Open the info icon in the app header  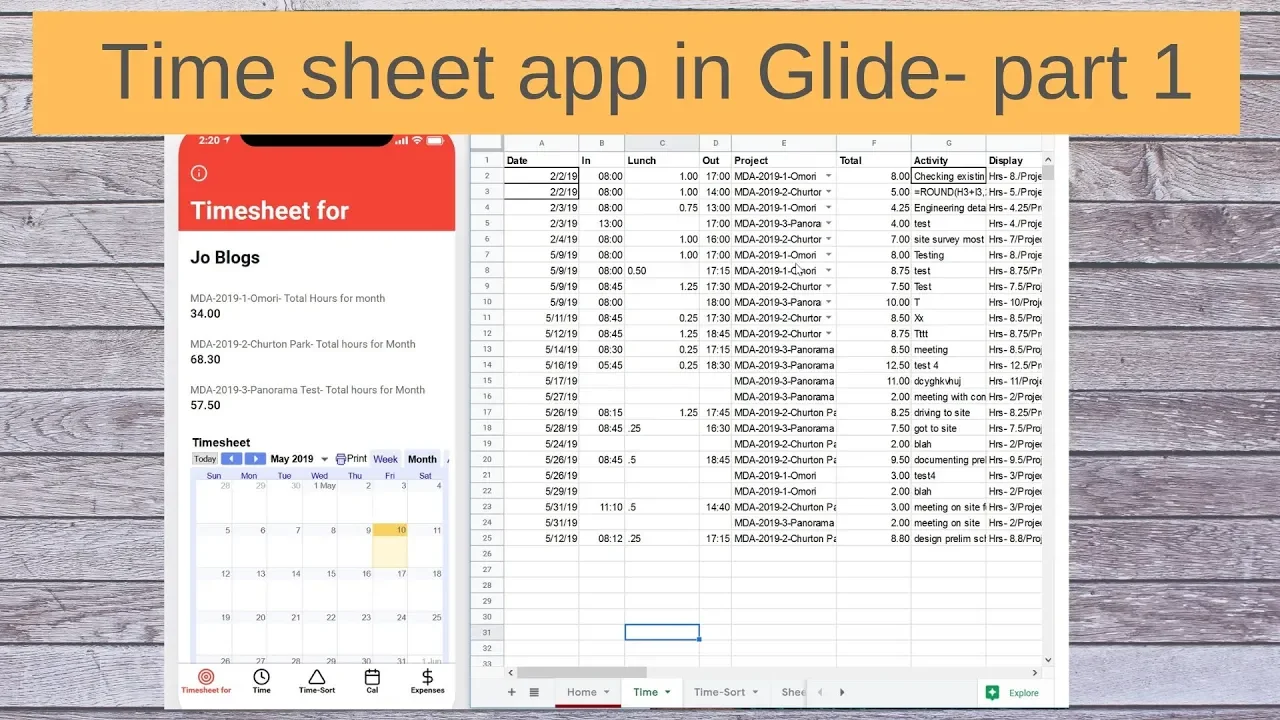(x=199, y=173)
